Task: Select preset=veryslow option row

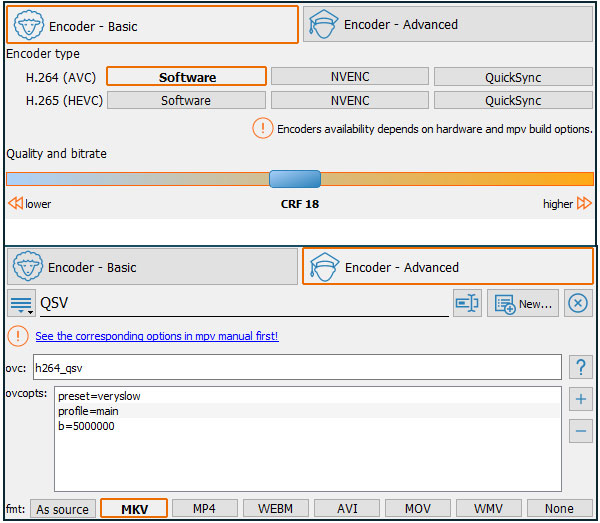Action: coord(308,396)
